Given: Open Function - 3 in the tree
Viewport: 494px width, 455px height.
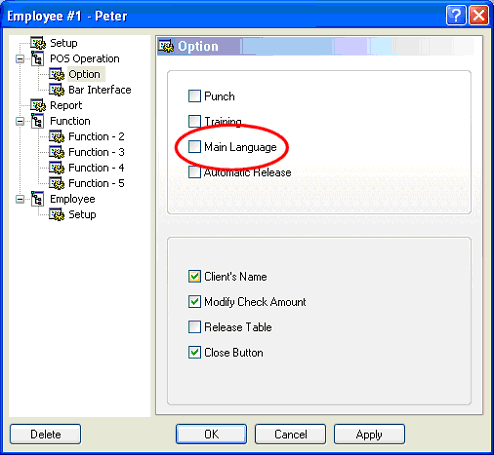Looking at the screenshot, I should click(96, 152).
